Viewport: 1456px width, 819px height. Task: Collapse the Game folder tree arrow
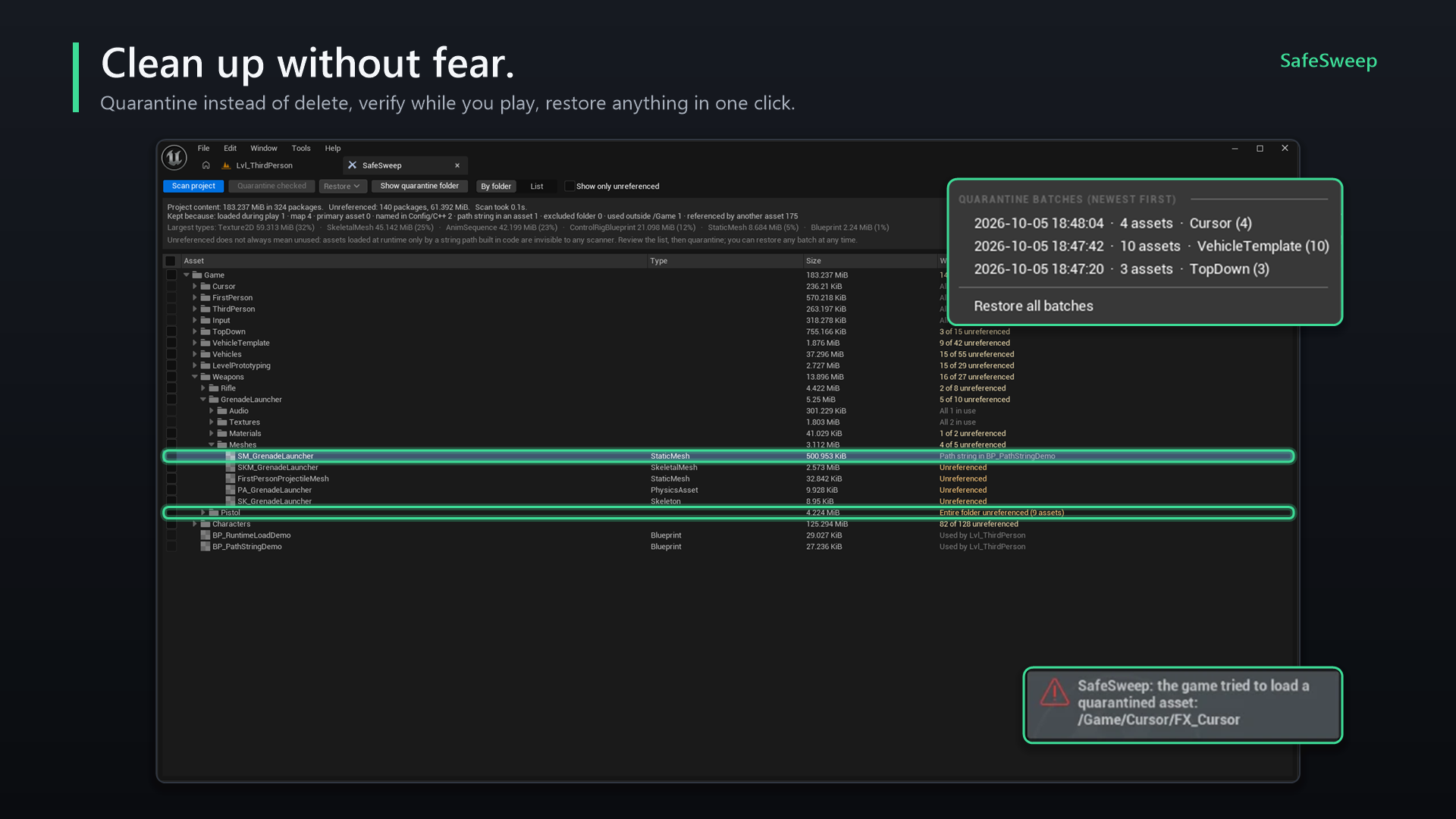[187, 275]
